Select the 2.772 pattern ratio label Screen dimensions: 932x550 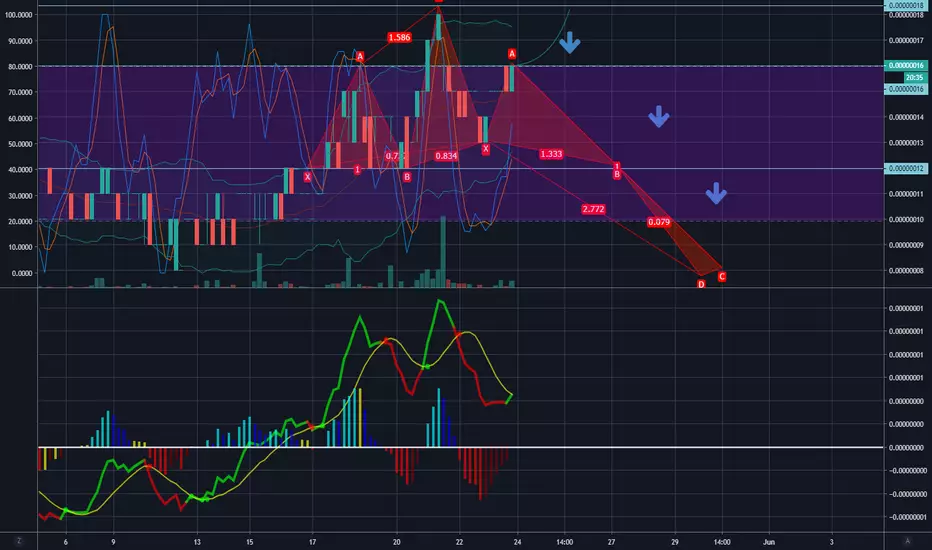click(593, 209)
